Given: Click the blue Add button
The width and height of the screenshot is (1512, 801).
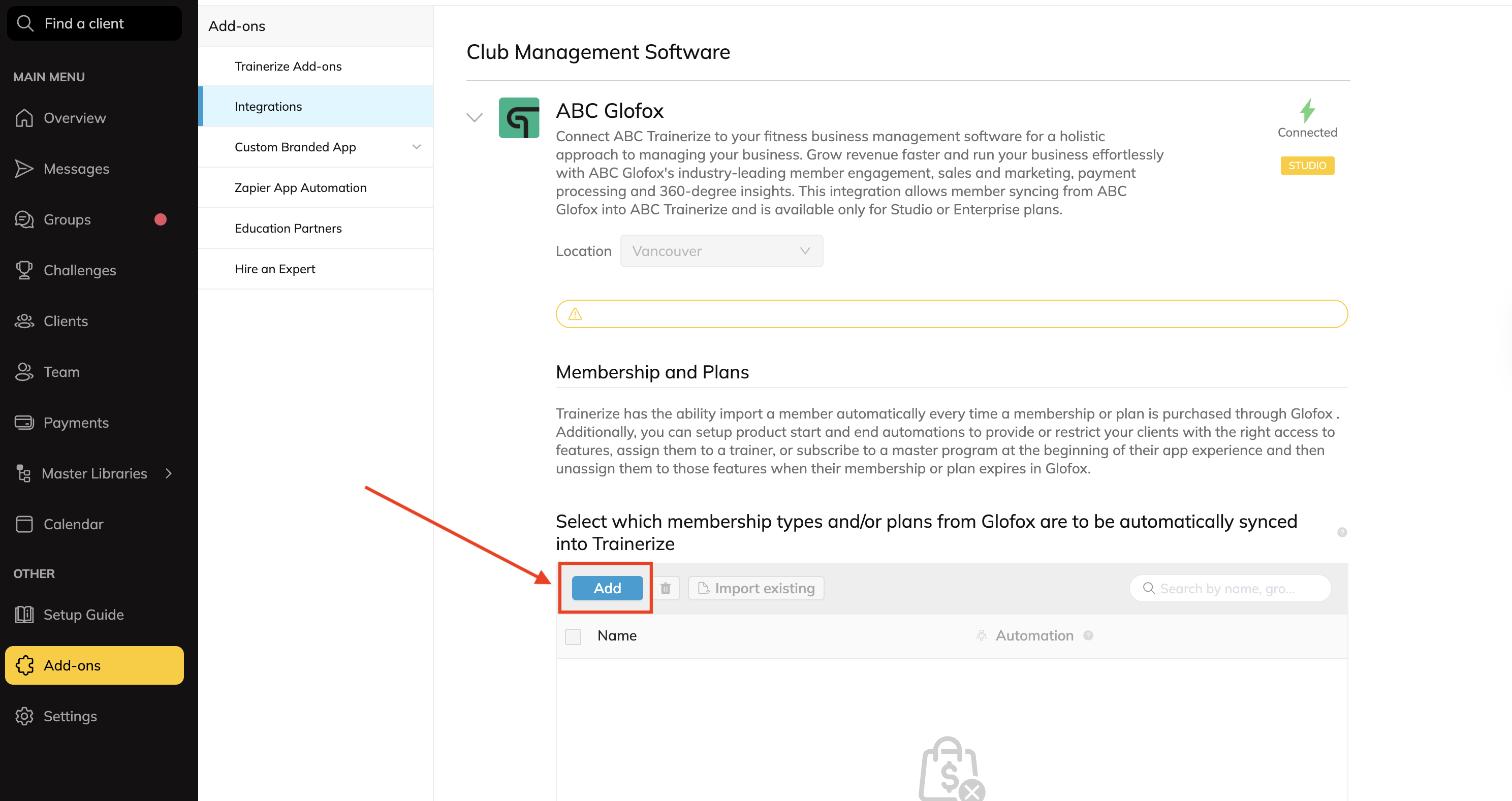Looking at the screenshot, I should [x=607, y=588].
